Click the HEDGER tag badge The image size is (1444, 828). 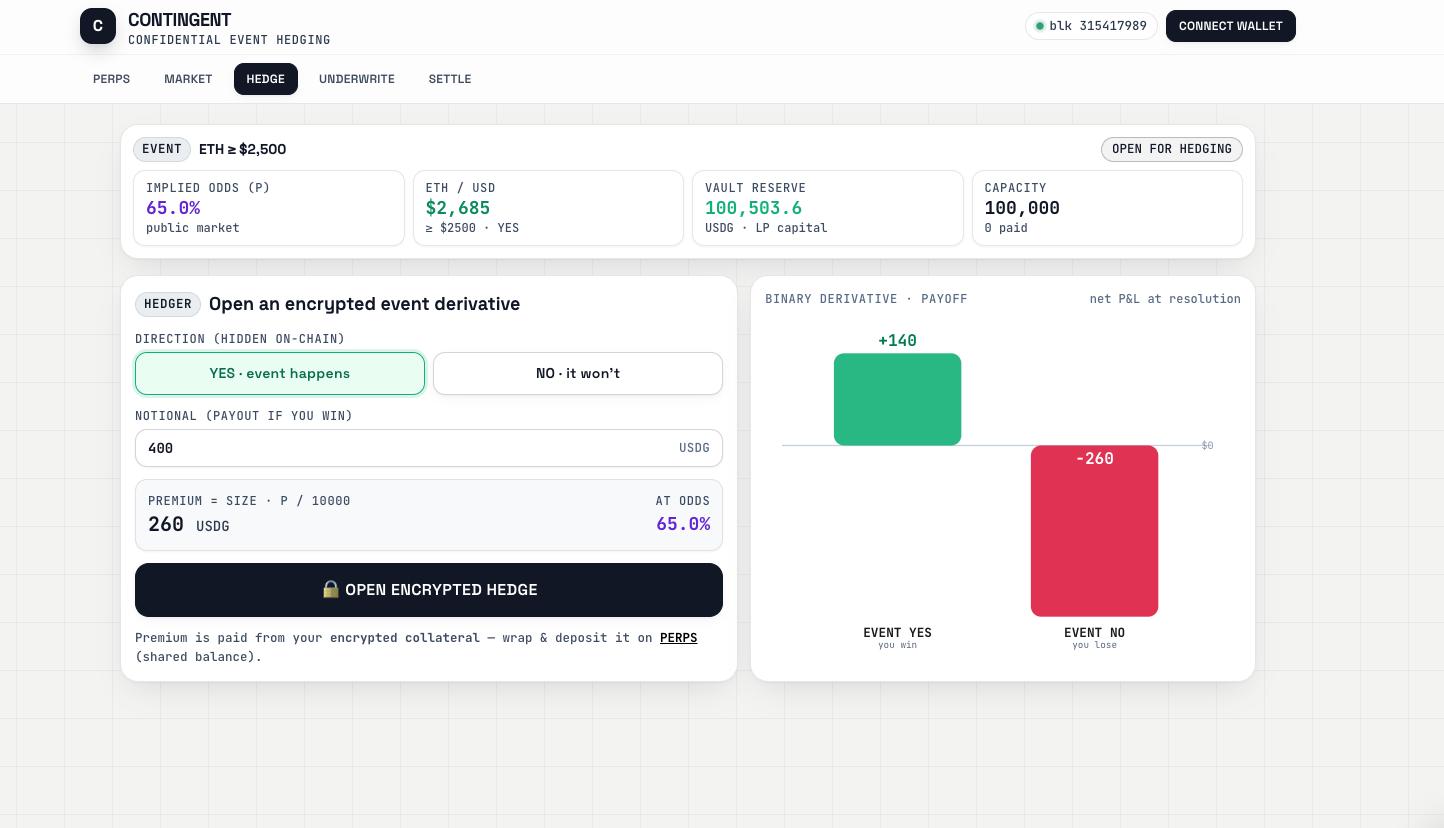(168, 304)
